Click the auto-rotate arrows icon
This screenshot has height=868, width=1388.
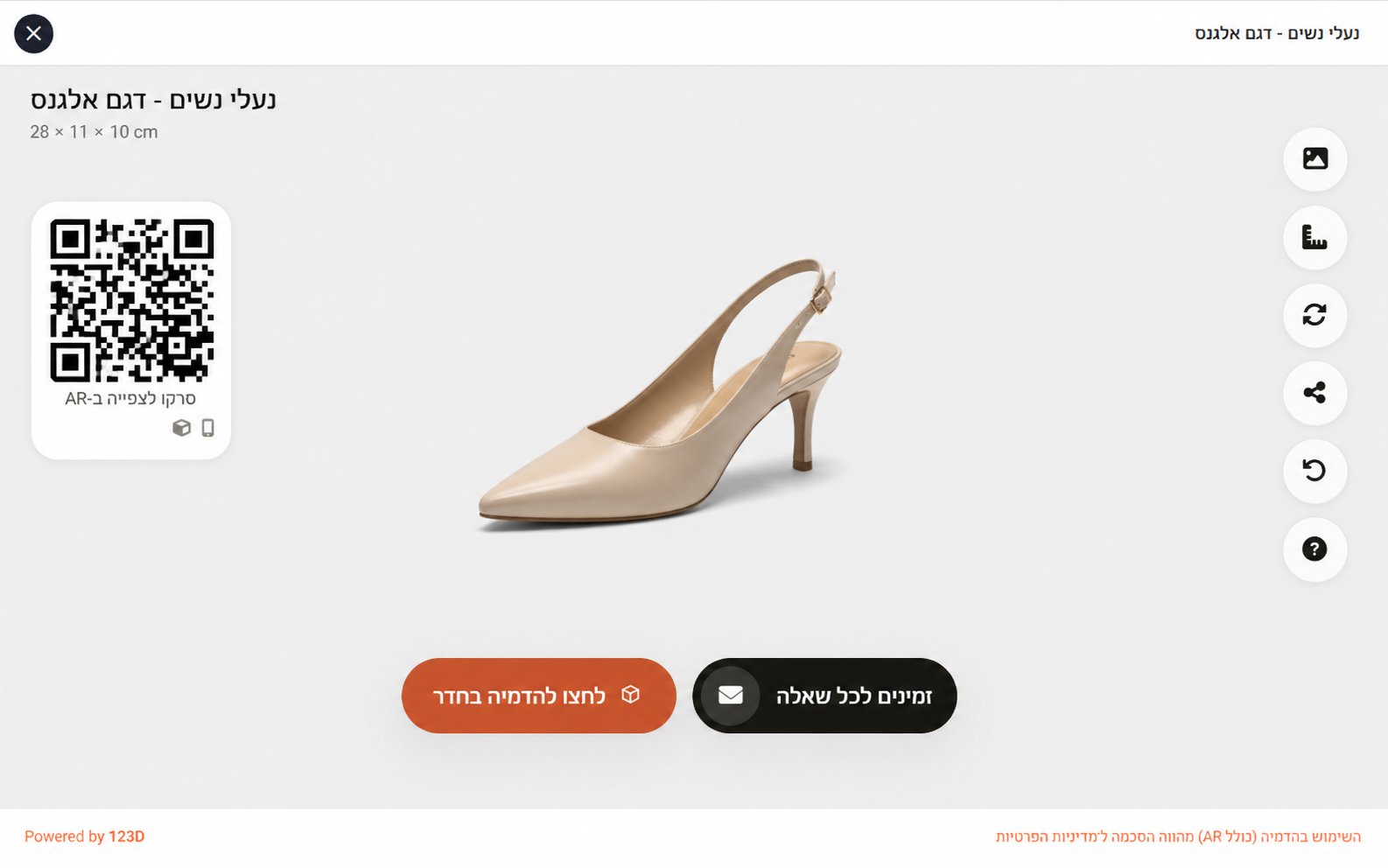click(1314, 315)
